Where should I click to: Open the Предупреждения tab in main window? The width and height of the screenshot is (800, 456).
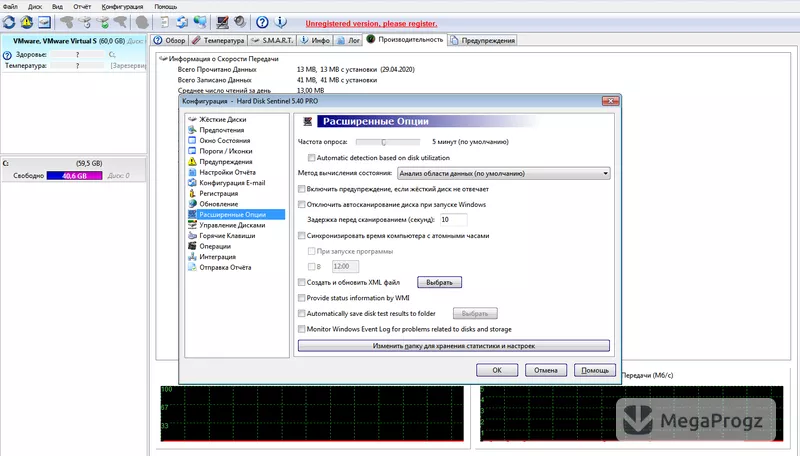click(x=483, y=40)
